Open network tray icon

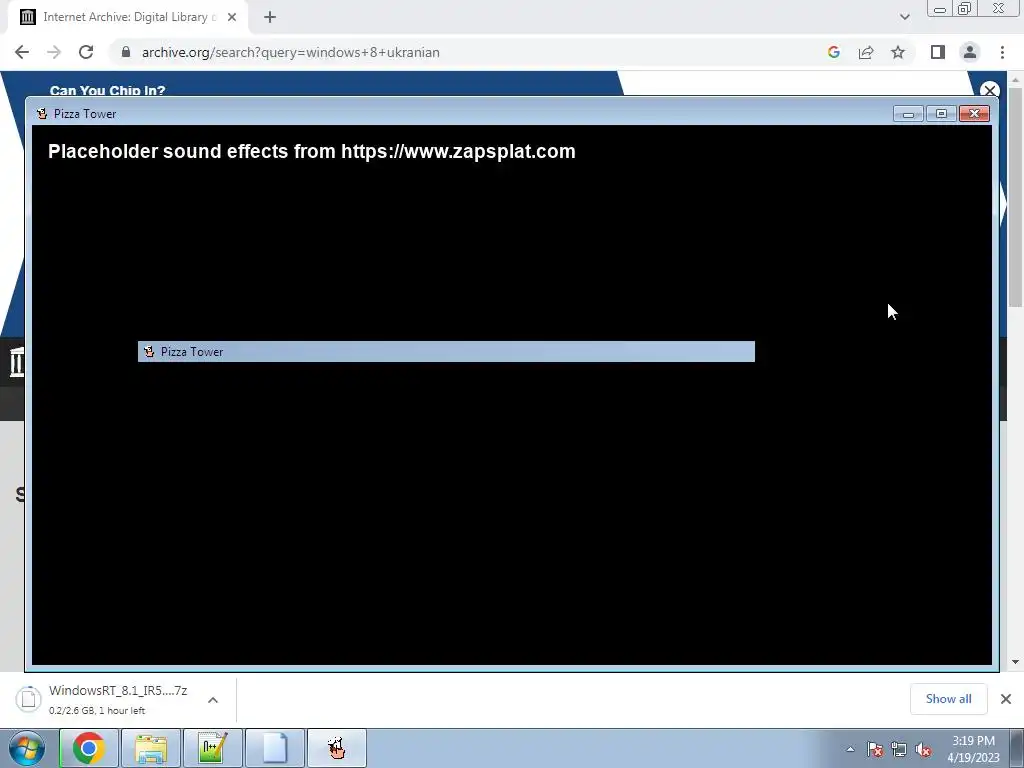click(899, 749)
